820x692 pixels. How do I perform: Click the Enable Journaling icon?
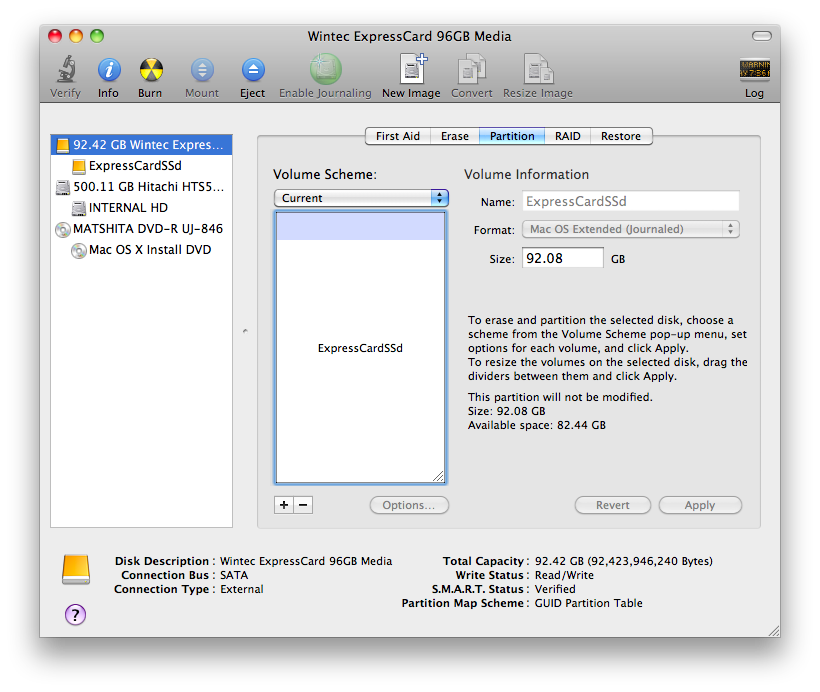[x=325, y=69]
